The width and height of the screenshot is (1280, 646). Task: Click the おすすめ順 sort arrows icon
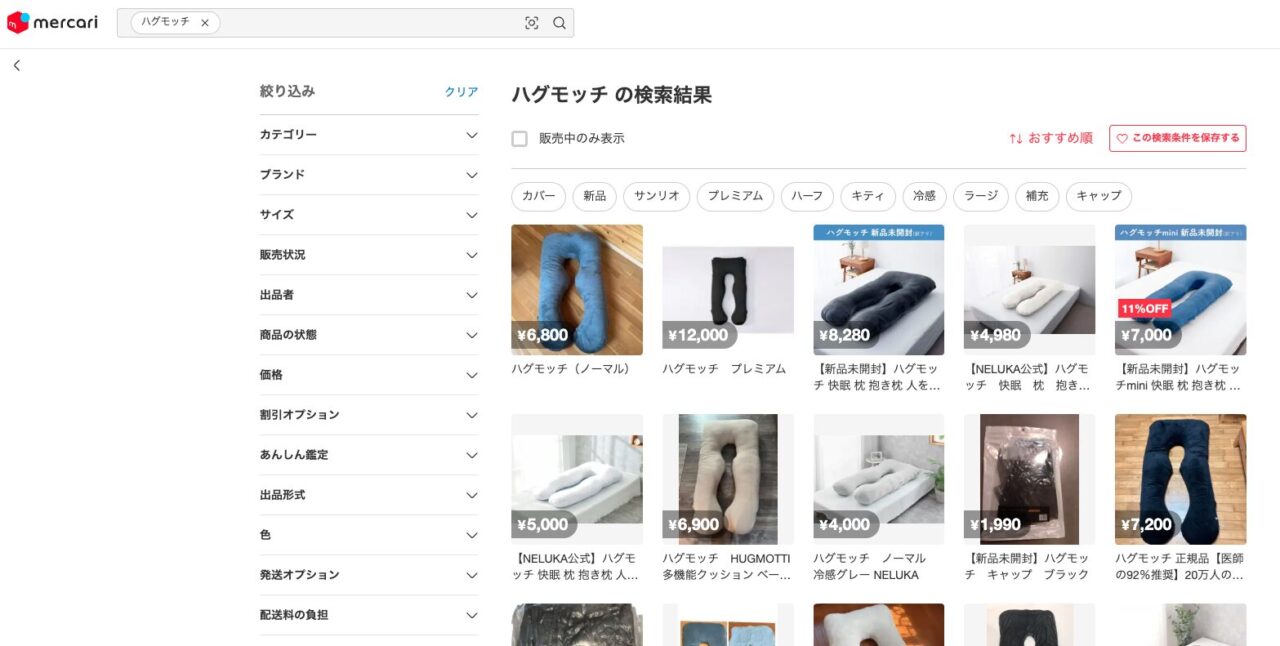[1015, 138]
